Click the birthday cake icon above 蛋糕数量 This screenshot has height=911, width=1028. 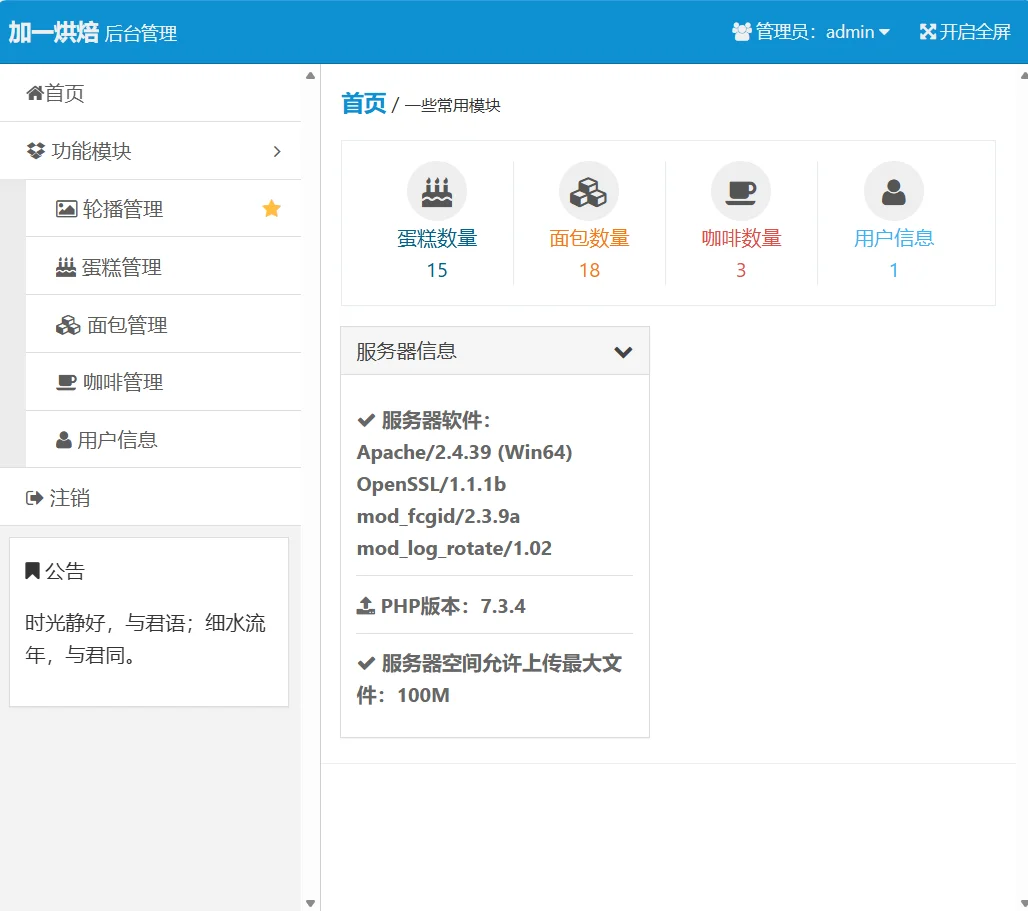click(x=437, y=190)
